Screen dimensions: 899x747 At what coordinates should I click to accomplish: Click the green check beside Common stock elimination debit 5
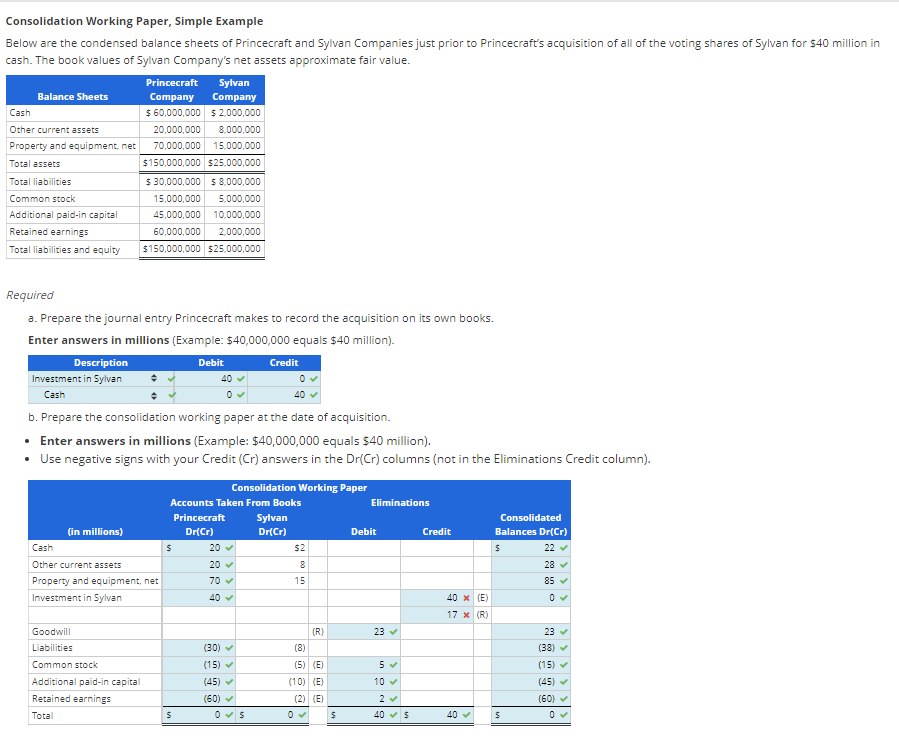pos(393,664)
